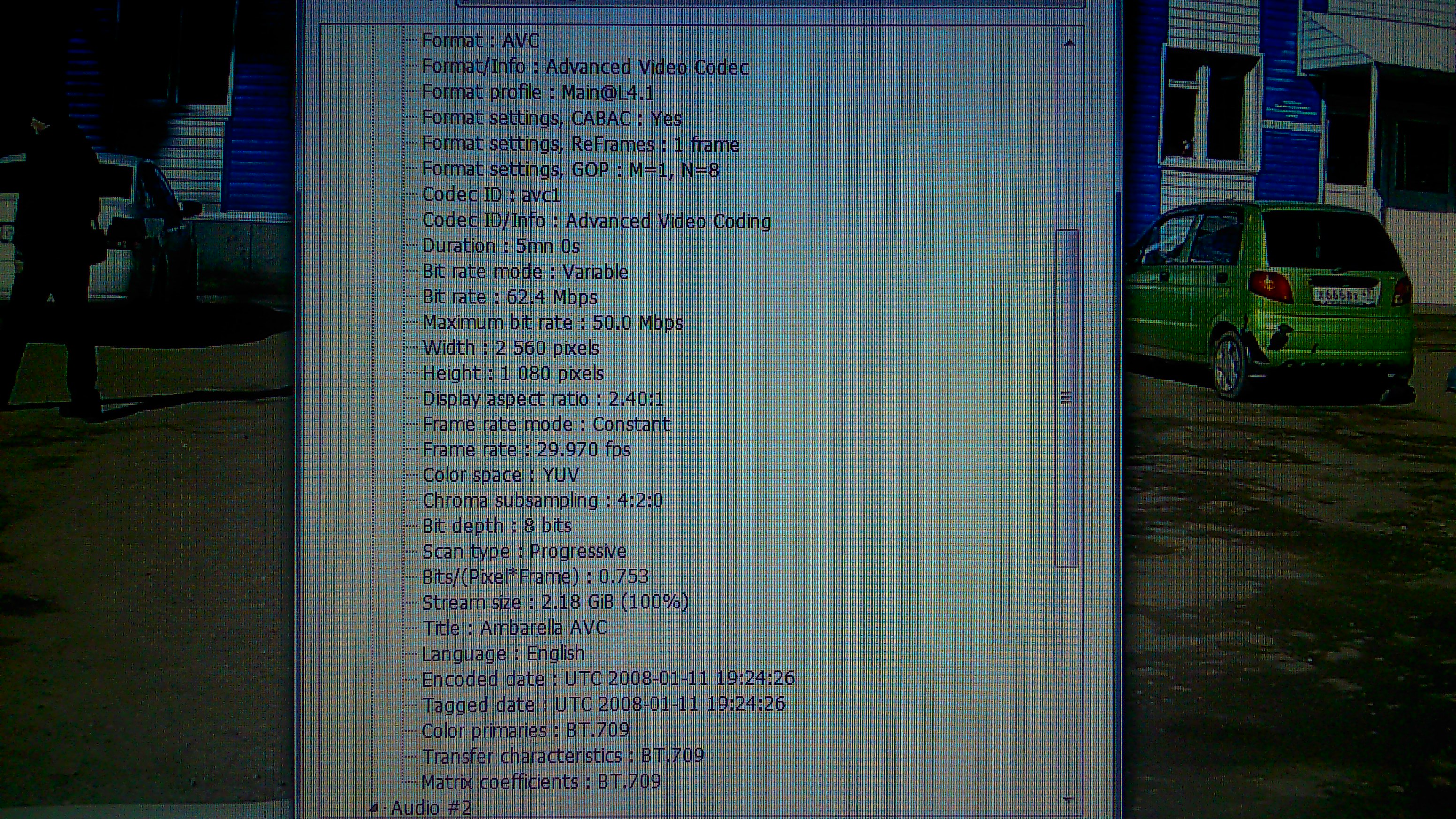Select the Format : AVC line

click(480, 41)
